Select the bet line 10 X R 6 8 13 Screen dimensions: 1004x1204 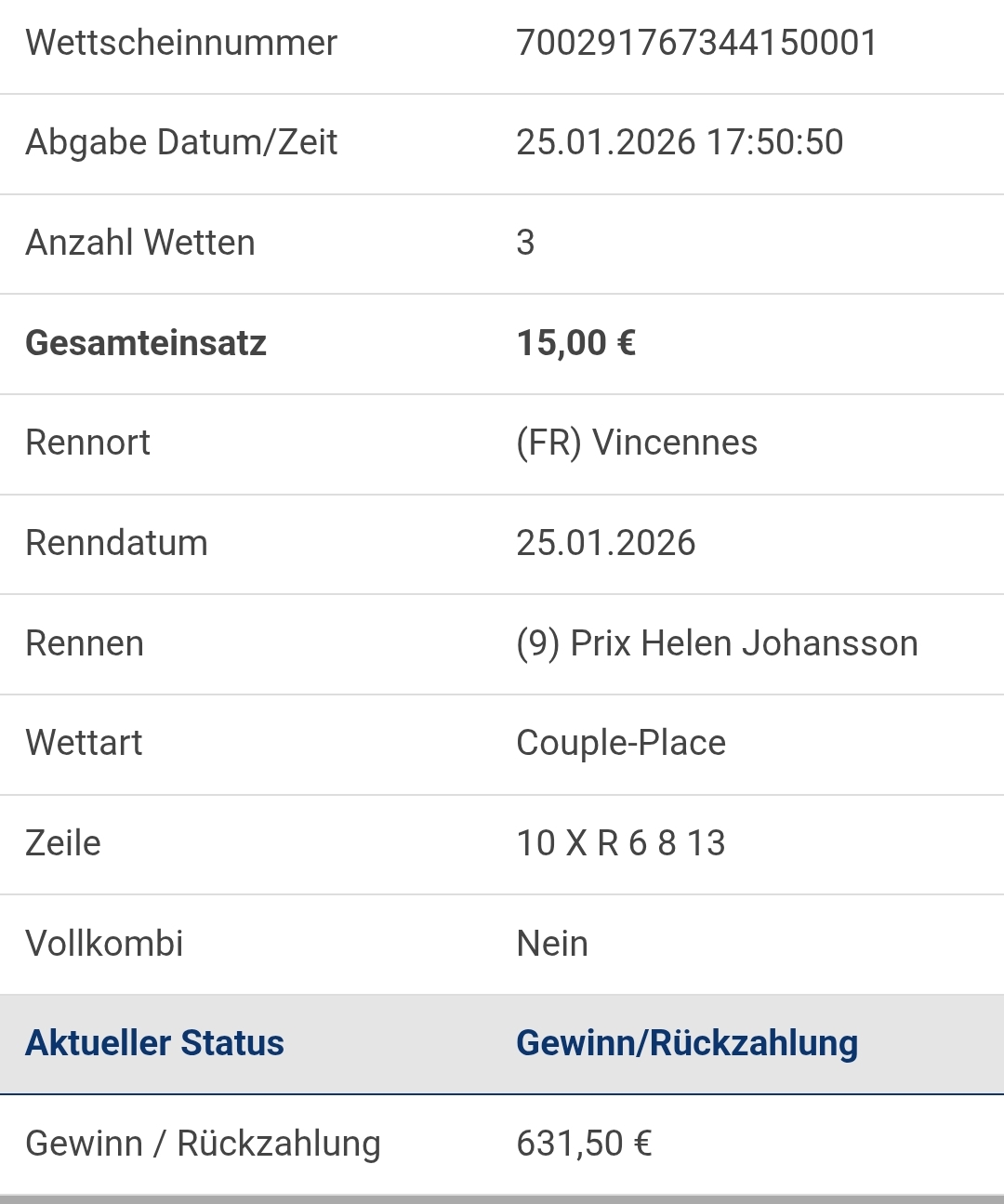pos(620,843)
